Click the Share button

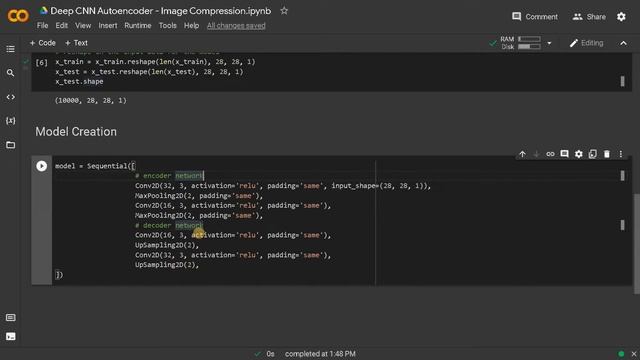589,17
